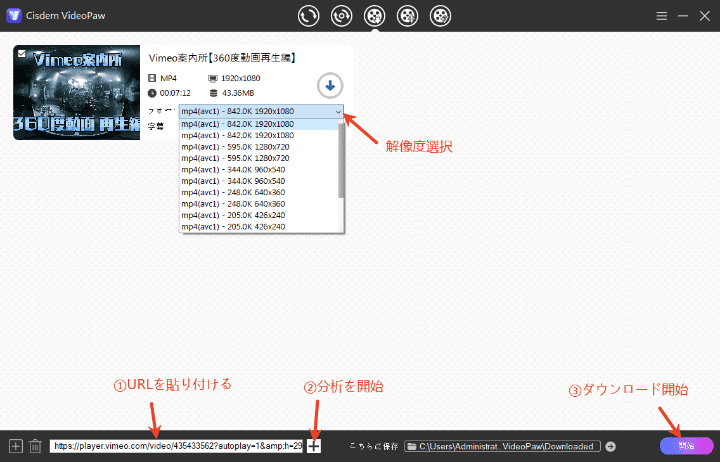Click the add file plus icon bottom-left
This screenshot has width=720, height=462.
(x=15, y=446)
